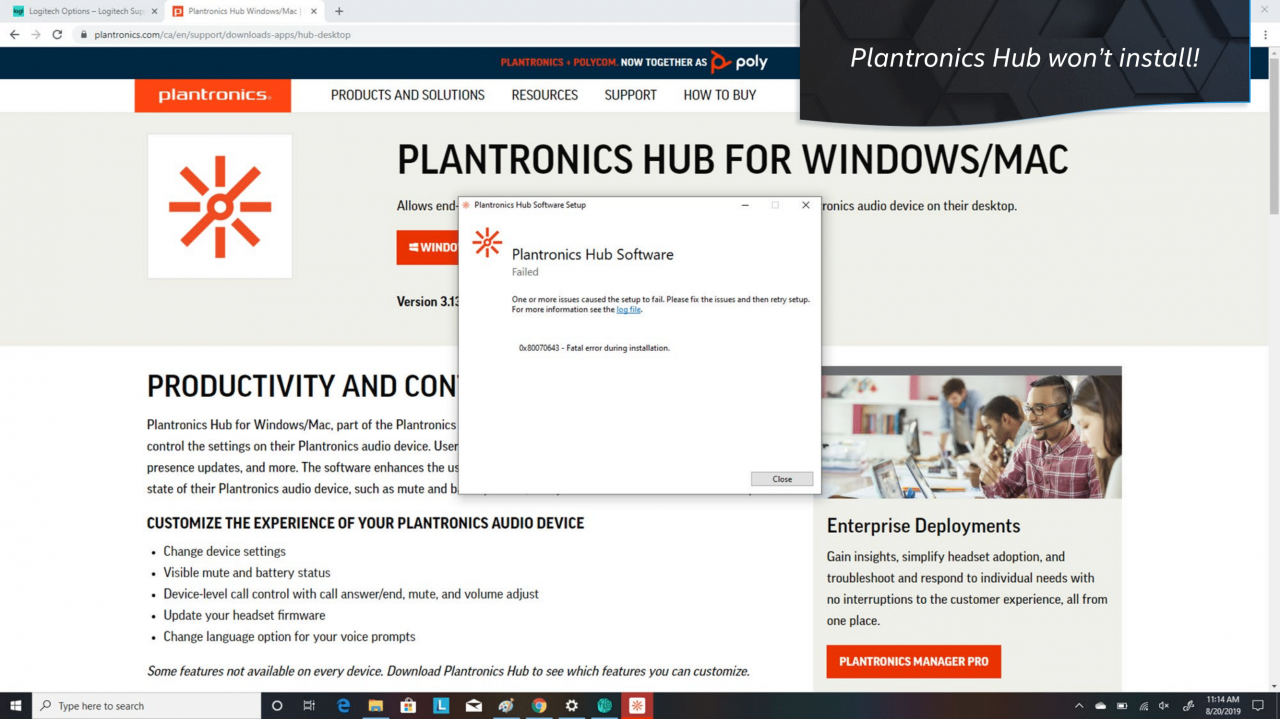The image size is (1280, 719).
Task: Open the Resources menu
Action: point(545,95)
